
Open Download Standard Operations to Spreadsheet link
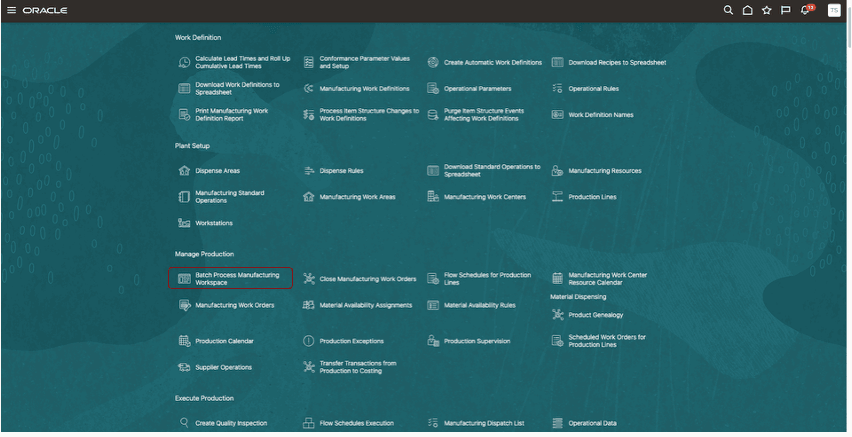492,171
